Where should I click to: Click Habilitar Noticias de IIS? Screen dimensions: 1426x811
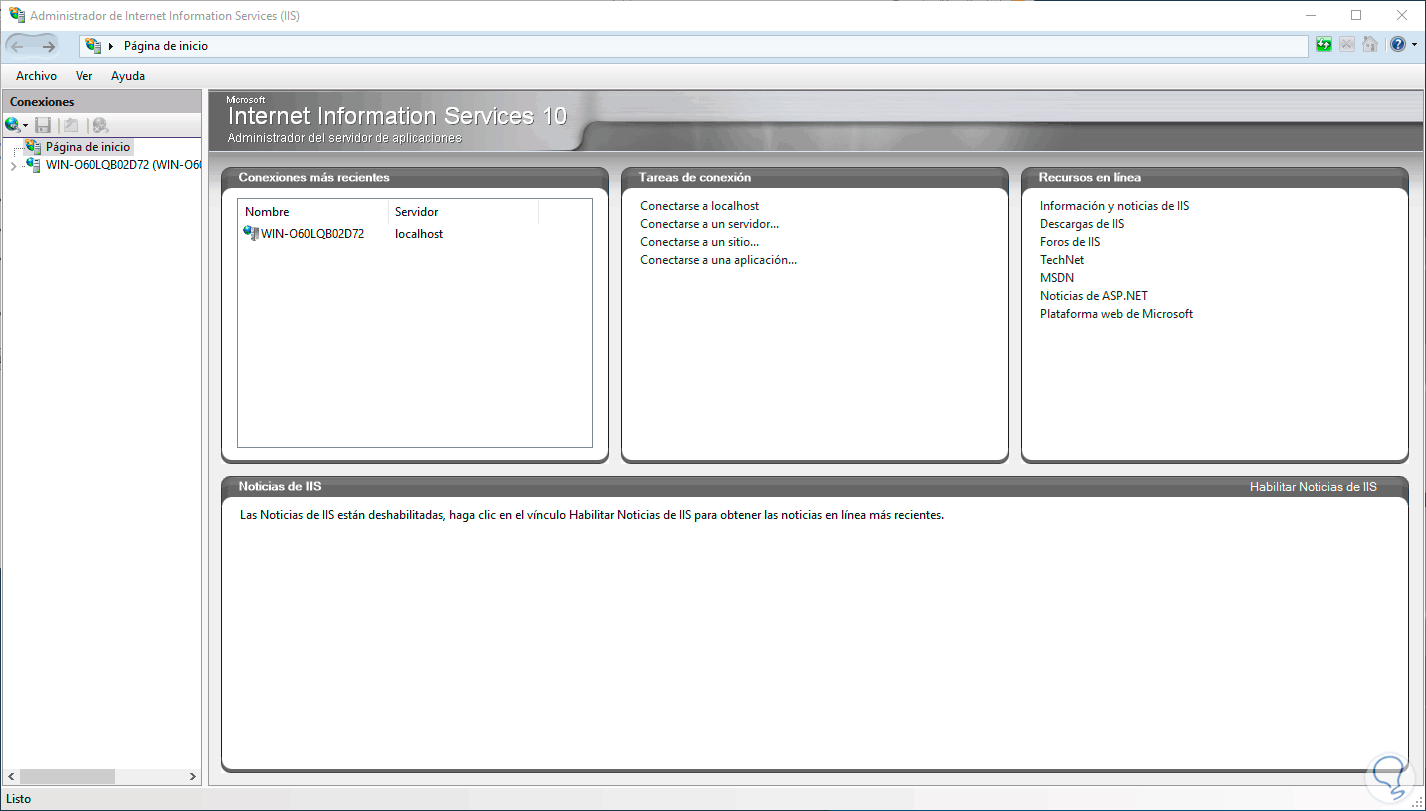tap(1313, 487)
